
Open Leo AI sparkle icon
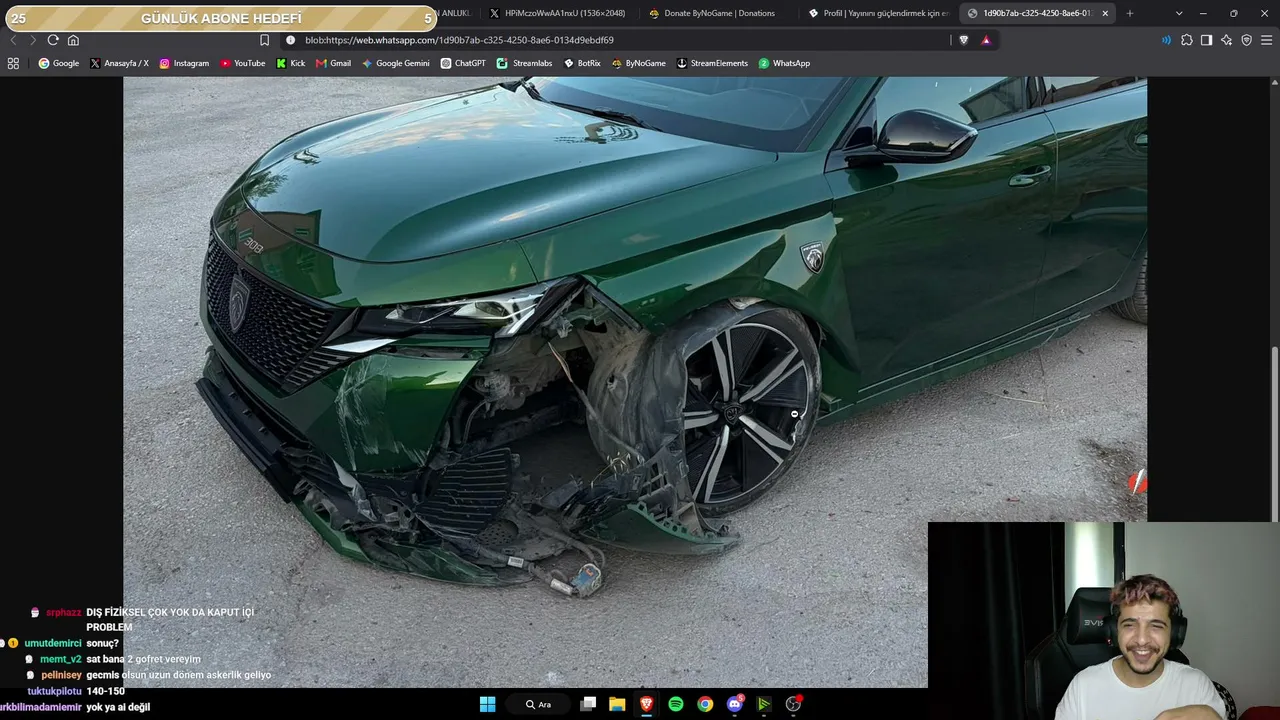click(1226, 40)
